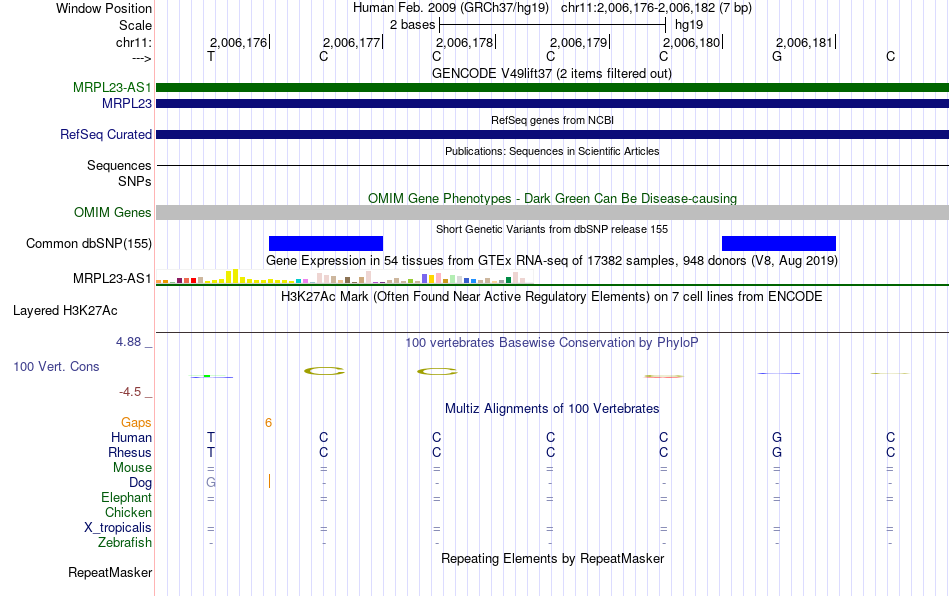Click the T base in the reference sequence
The width and height of the screenshot is (950, 596).
pyautogui.click(x=211, y=56)
